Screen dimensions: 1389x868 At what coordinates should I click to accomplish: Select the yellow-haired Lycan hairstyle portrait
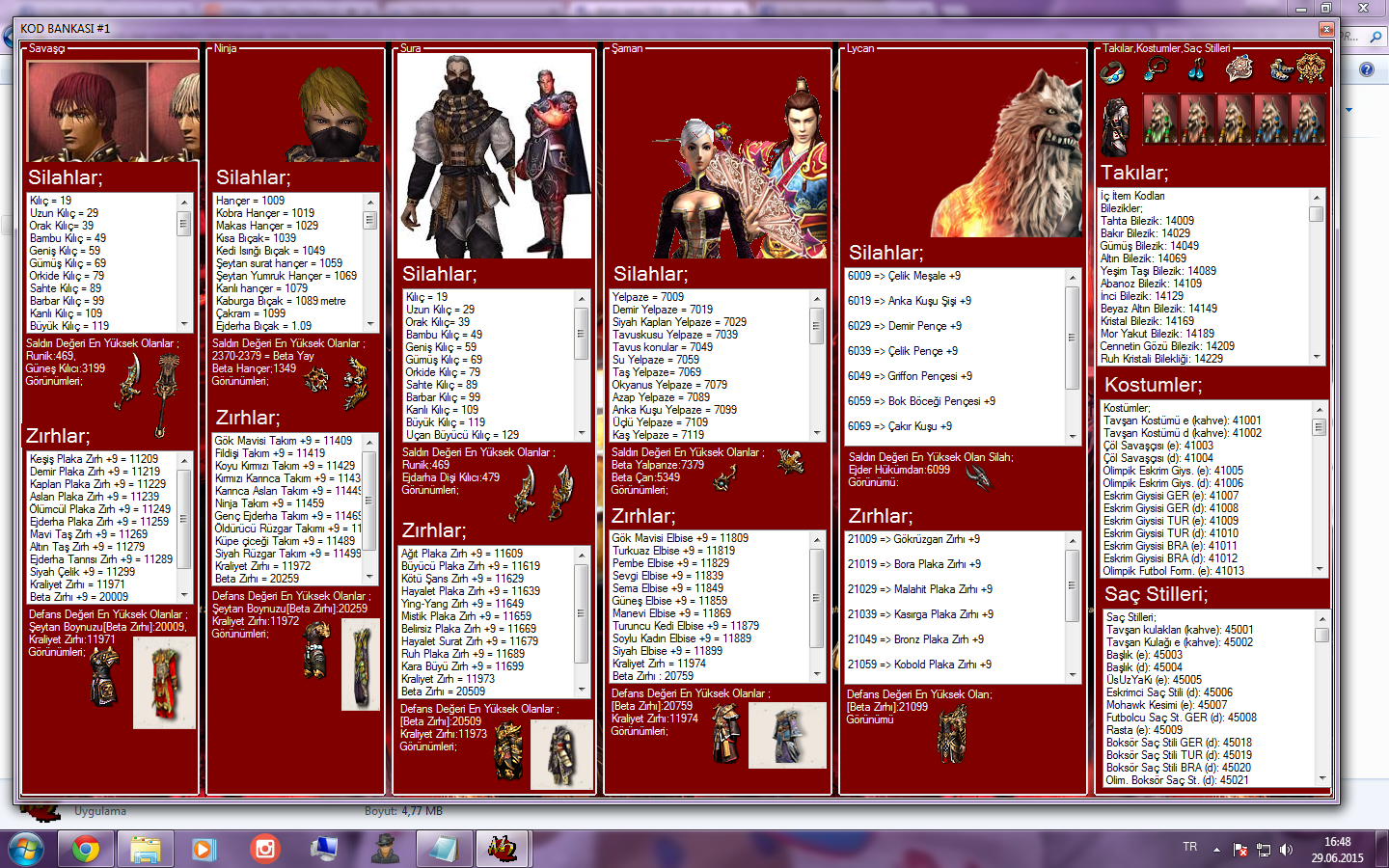click(x=1234, y=119)
